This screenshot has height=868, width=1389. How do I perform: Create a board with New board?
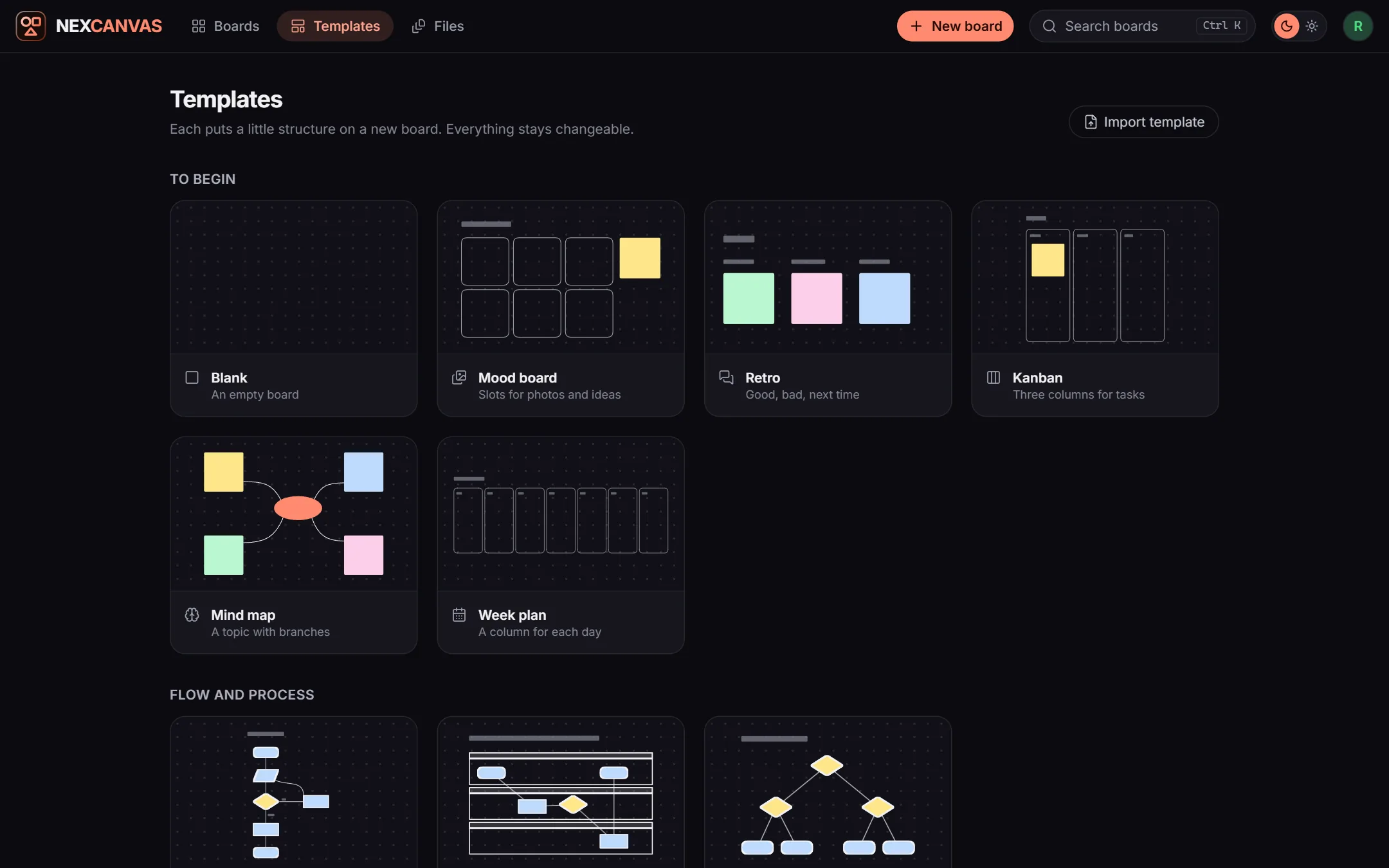[x=955, y=26]
